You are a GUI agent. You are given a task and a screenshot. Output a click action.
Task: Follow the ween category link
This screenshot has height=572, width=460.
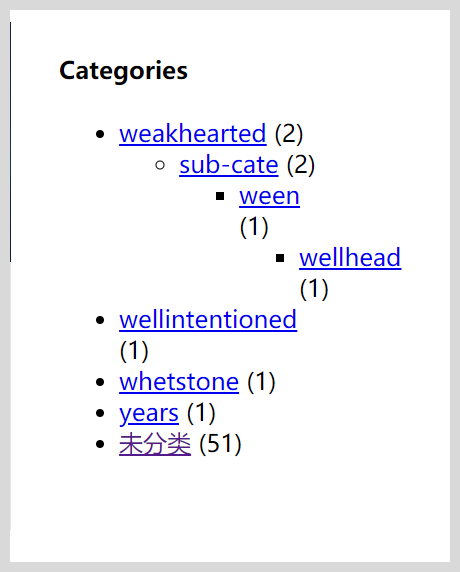point(270,196)
